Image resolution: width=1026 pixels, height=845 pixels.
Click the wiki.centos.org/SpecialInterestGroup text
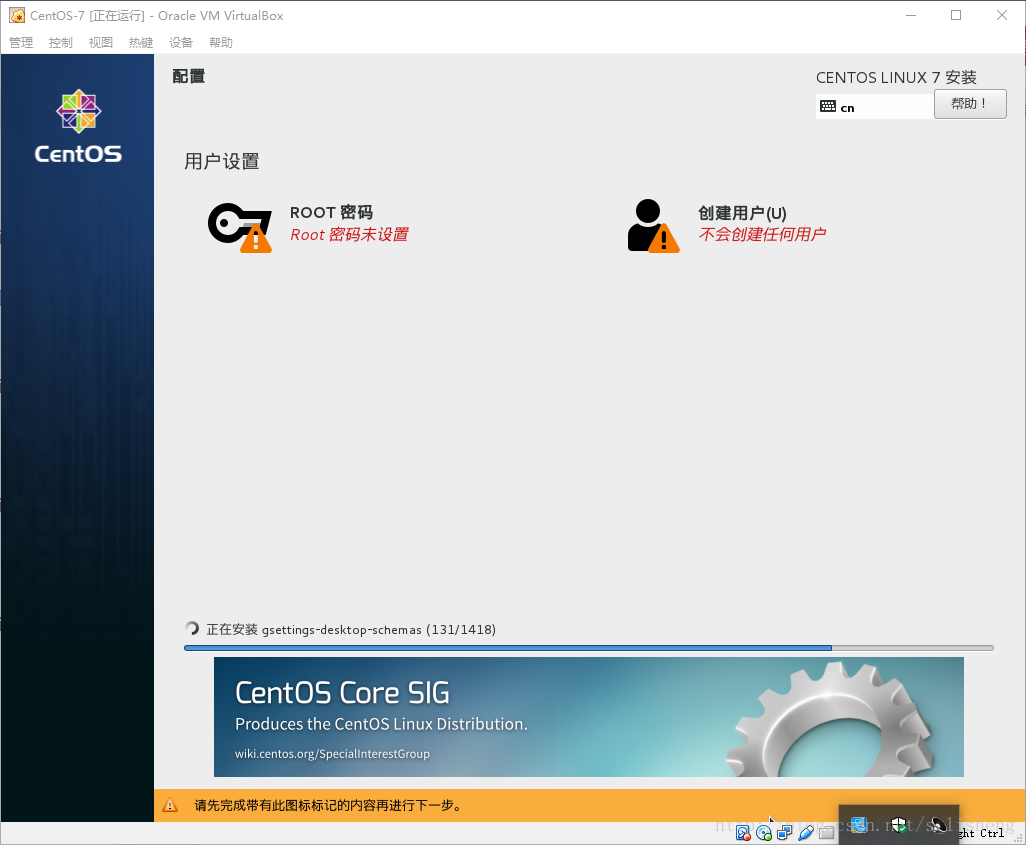[x=332, y=753]
